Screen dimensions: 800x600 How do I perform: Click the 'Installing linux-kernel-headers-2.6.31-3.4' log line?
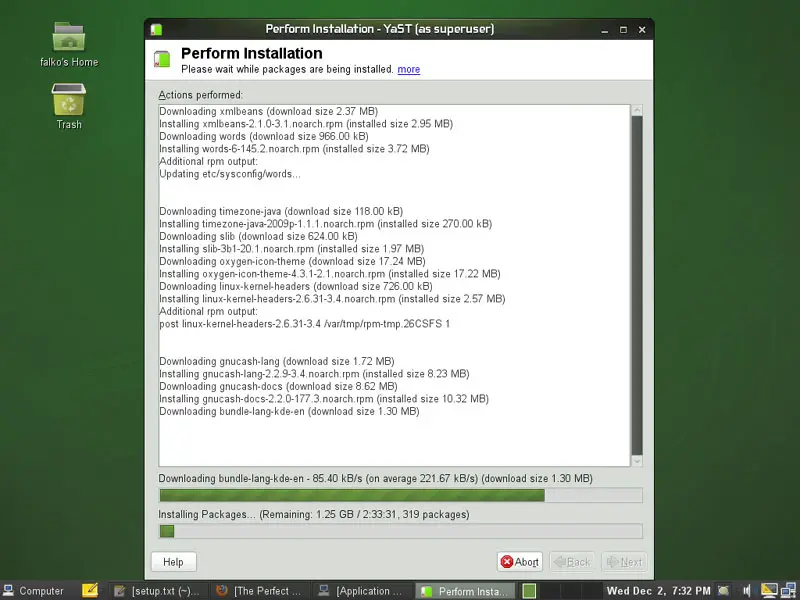pos(332,298)
